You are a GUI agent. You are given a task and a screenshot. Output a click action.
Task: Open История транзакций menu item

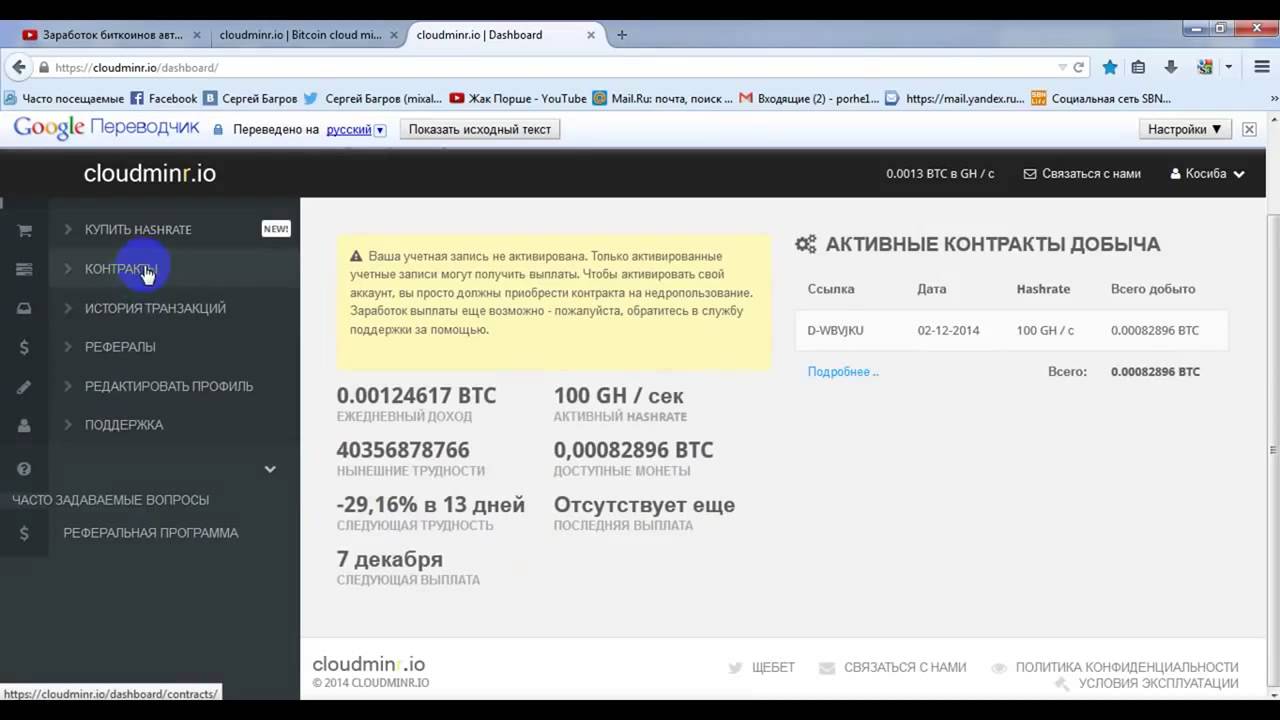click(155, 308)
